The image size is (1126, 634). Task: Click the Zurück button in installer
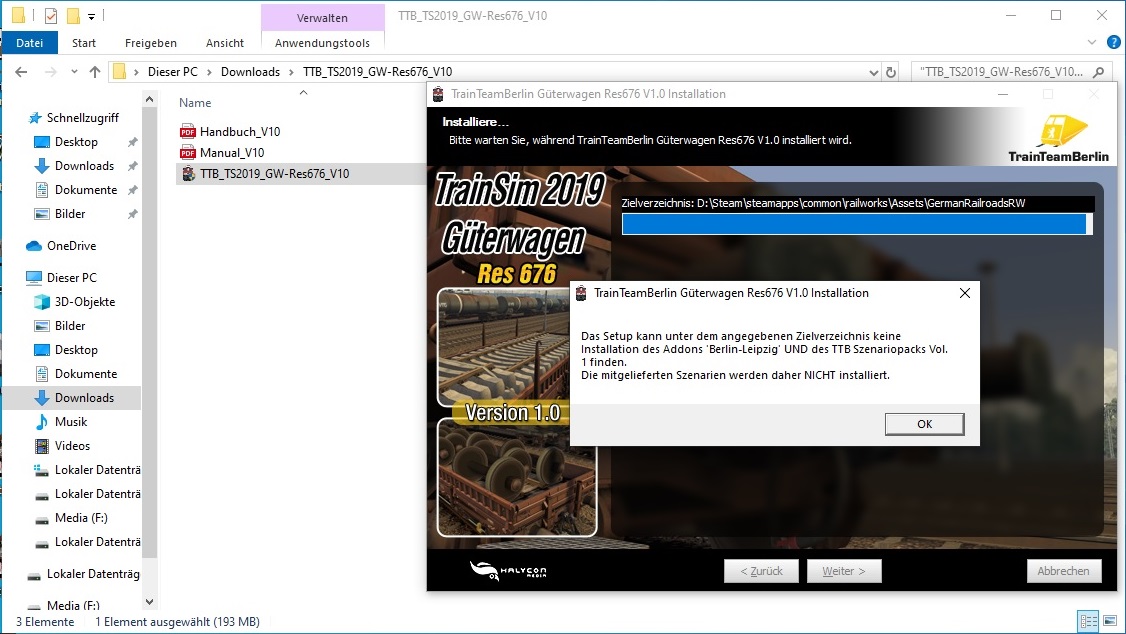click(x=761, y=571)
